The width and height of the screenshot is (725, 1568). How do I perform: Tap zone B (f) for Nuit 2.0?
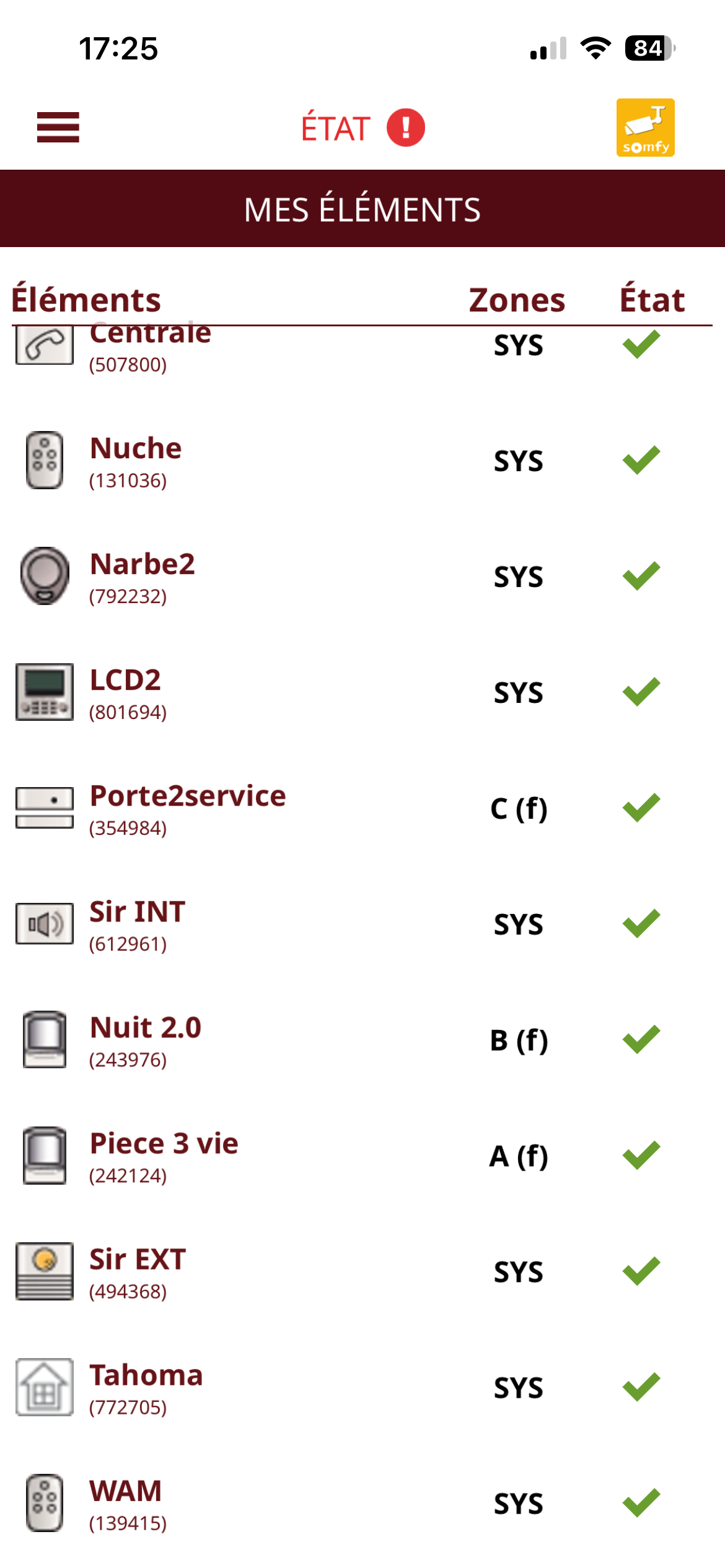point(519,1040)
